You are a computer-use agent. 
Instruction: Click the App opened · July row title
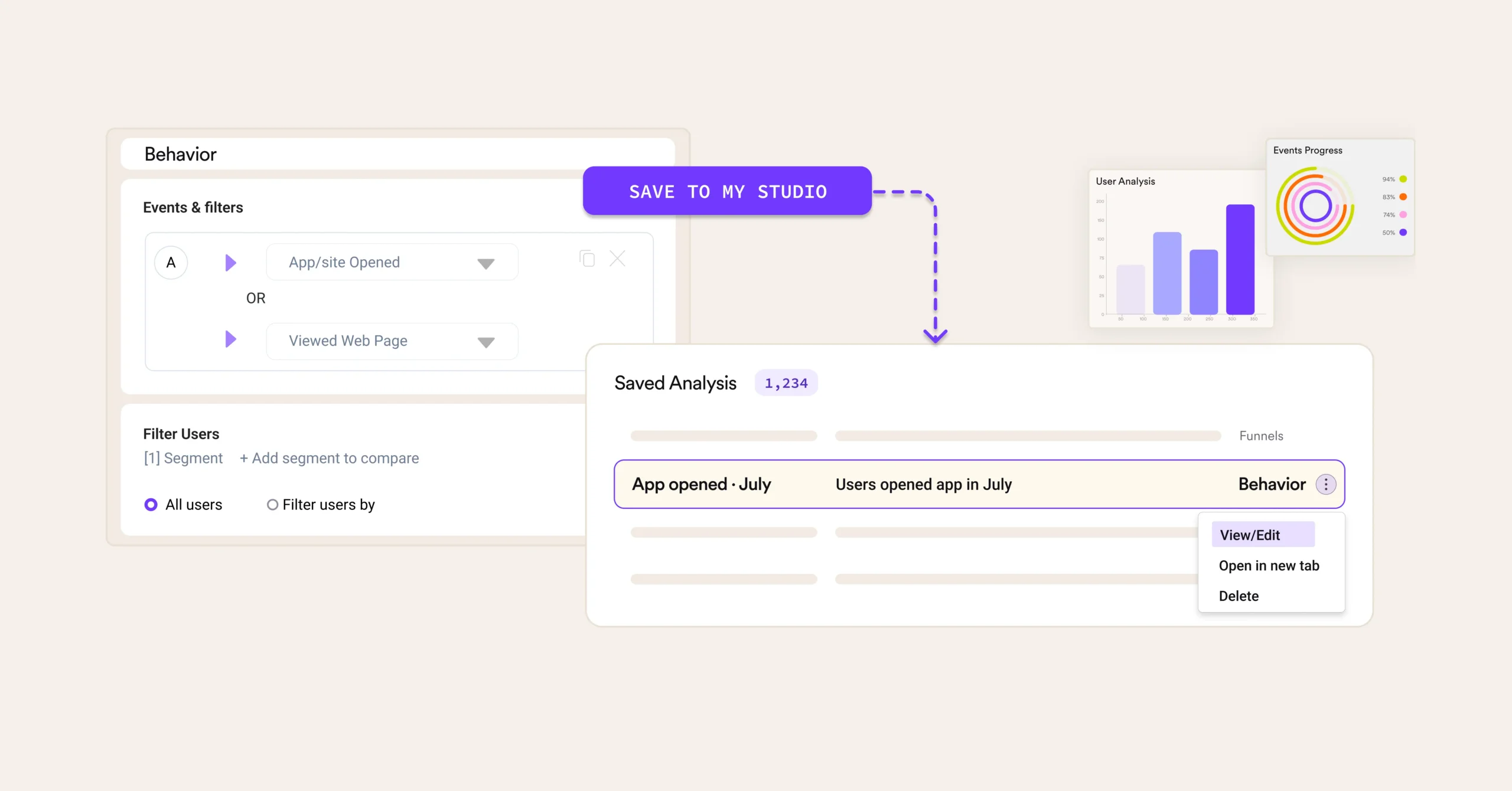click(x=702, y=485)
